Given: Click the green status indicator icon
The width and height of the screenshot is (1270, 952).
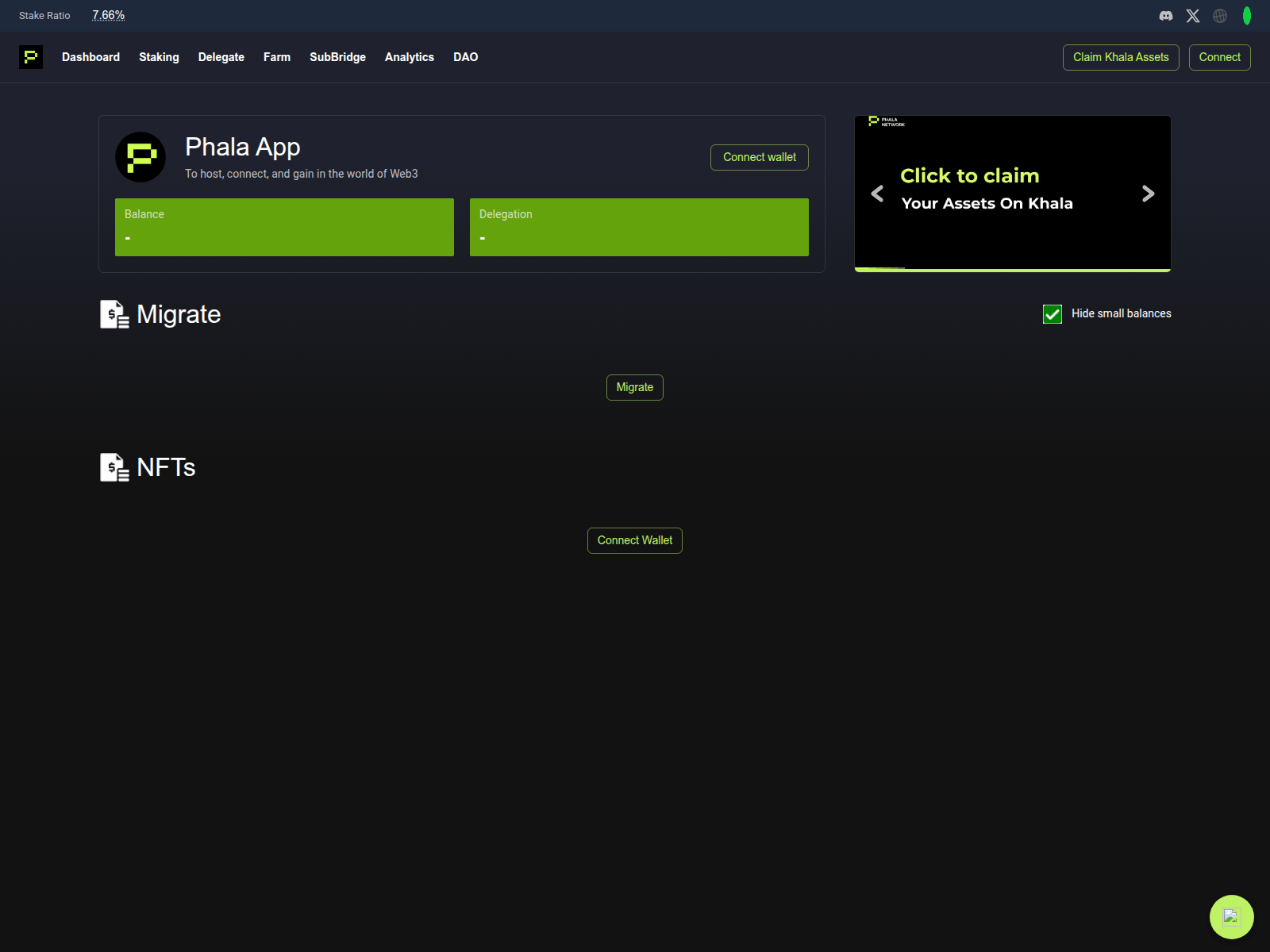Looking at the screenshot, I should (1246, 15).
